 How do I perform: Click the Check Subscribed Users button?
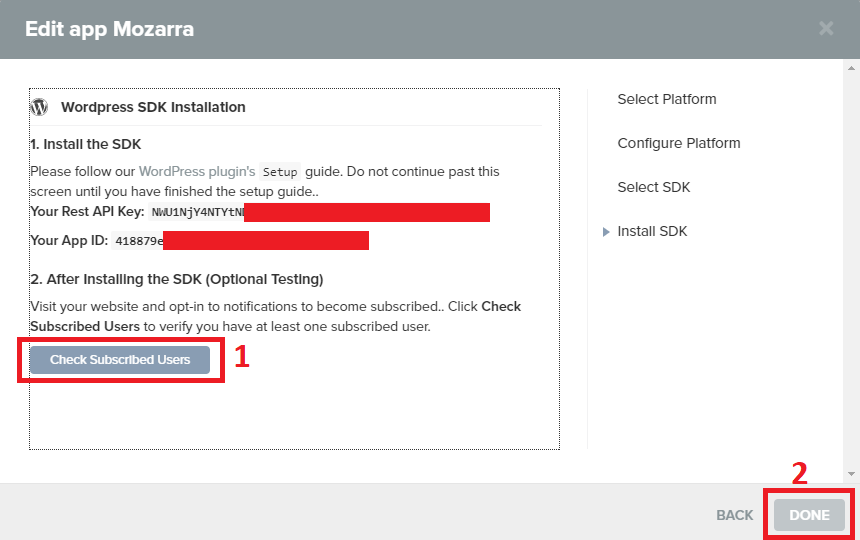click(x=120, y=360)
